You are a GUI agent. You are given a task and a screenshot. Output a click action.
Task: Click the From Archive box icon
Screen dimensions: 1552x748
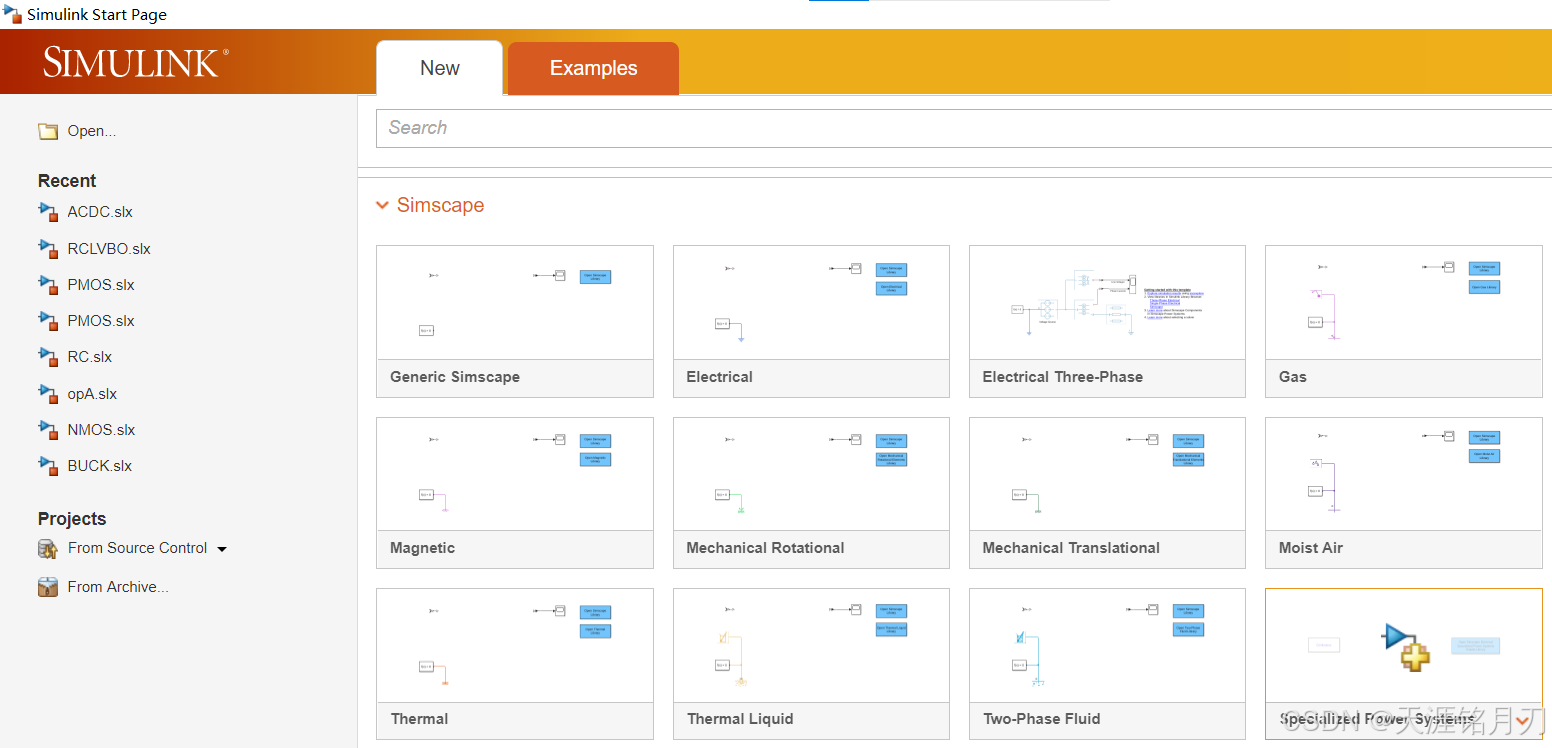point(48,587)
